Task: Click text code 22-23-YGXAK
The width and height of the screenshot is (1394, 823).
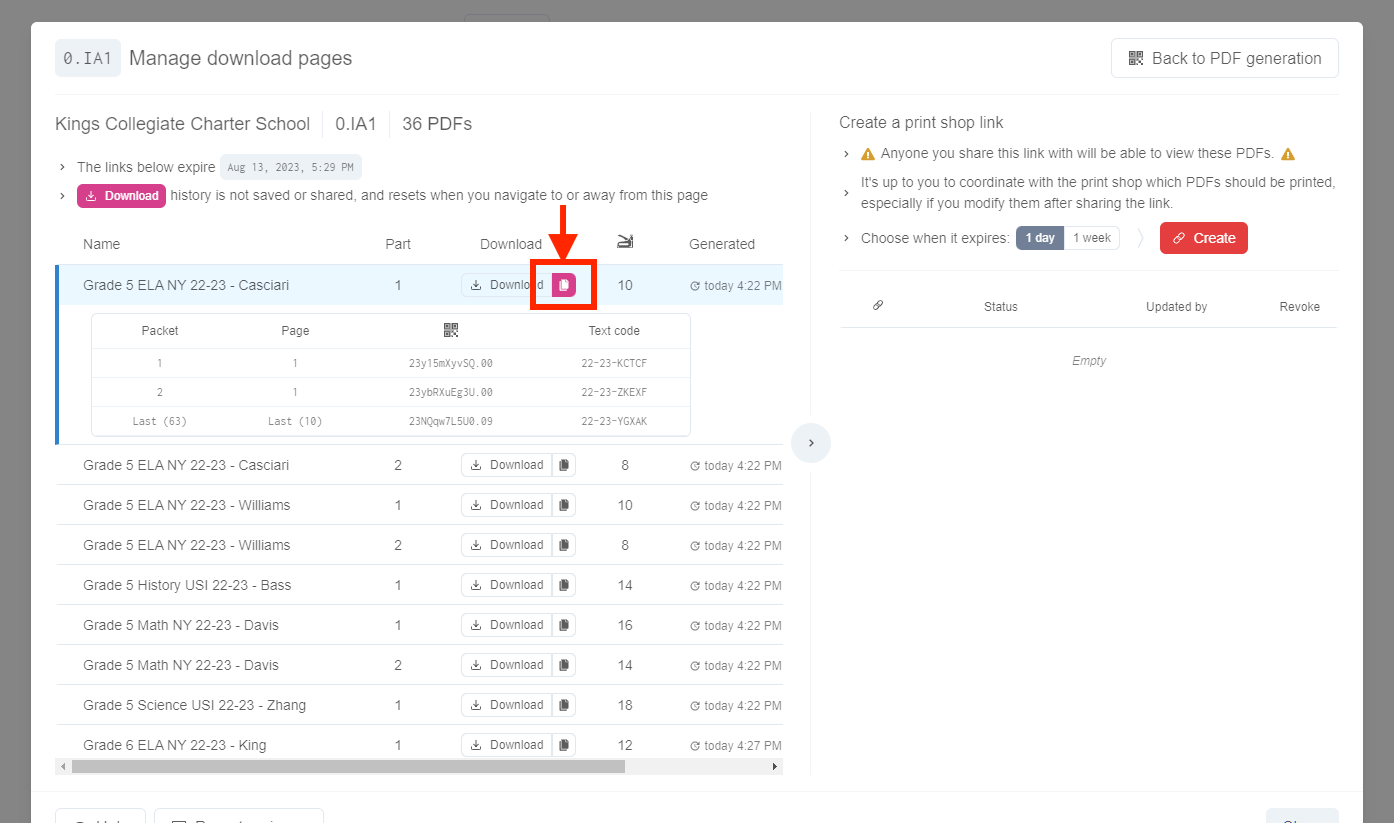Action: 614,421
